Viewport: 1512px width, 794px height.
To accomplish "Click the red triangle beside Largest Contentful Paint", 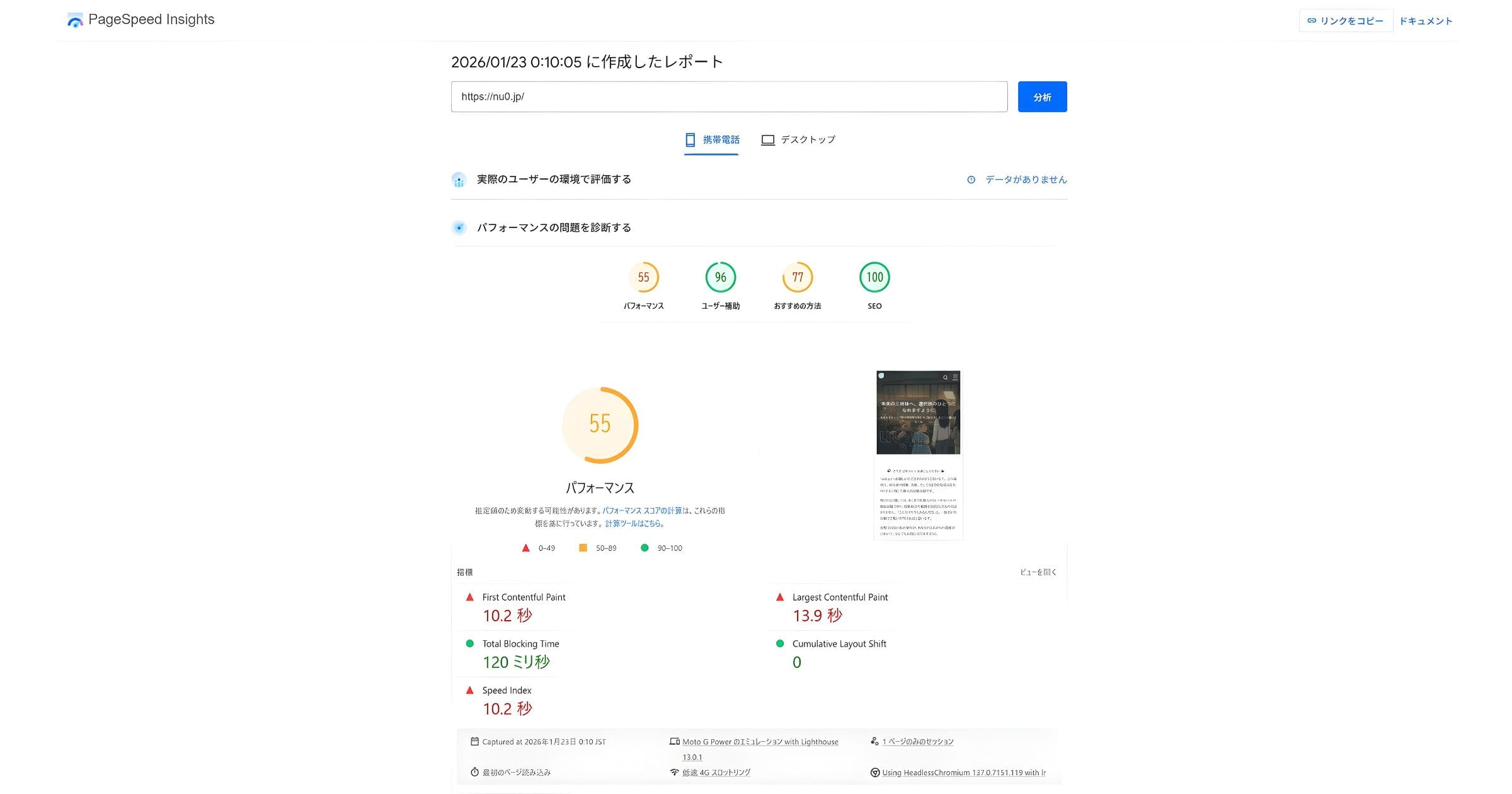I will tap(779, 597).
